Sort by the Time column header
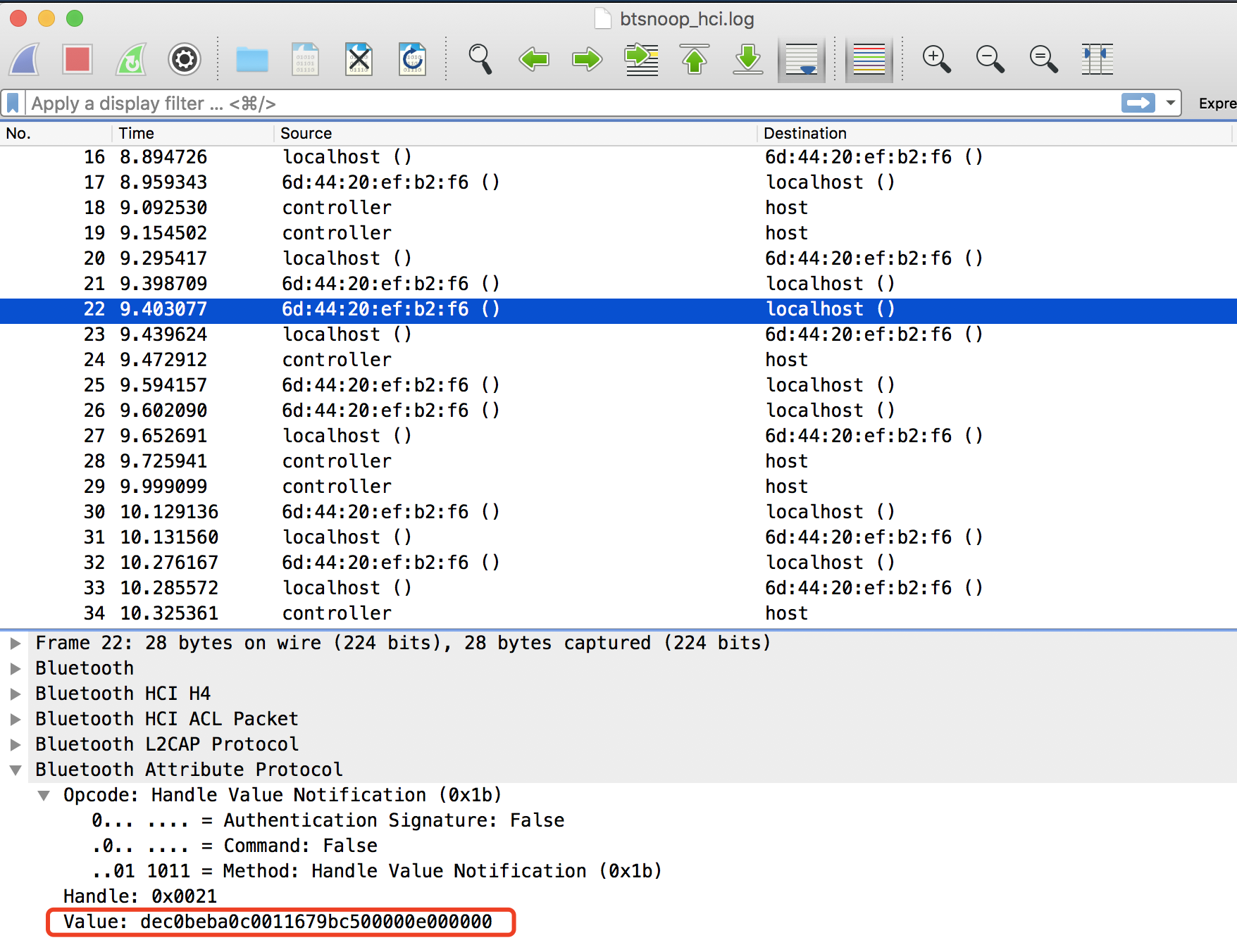 (x=192, y=133)
